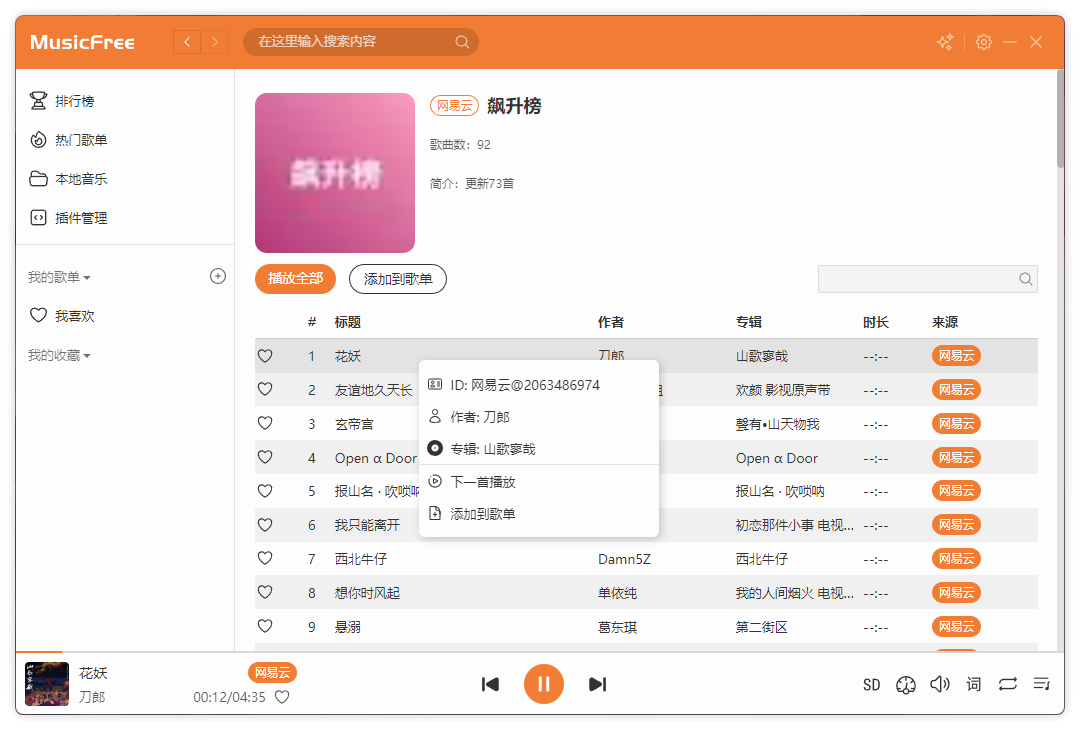
Task: Open 本地音乐 local music
Action: click(68, 179)
